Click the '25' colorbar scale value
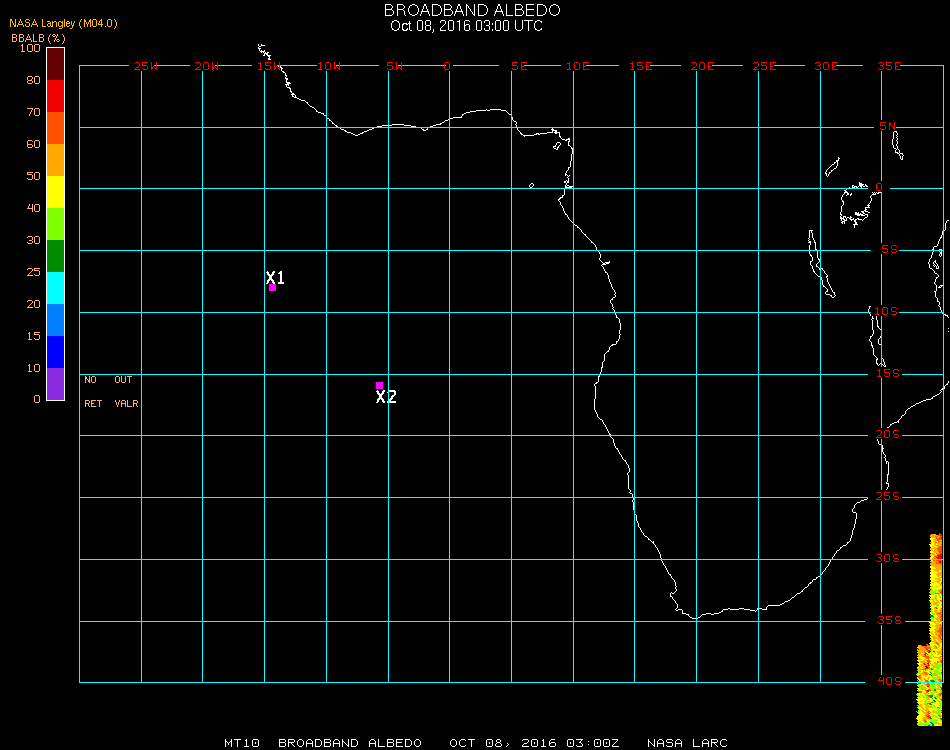 click(33, 273)
